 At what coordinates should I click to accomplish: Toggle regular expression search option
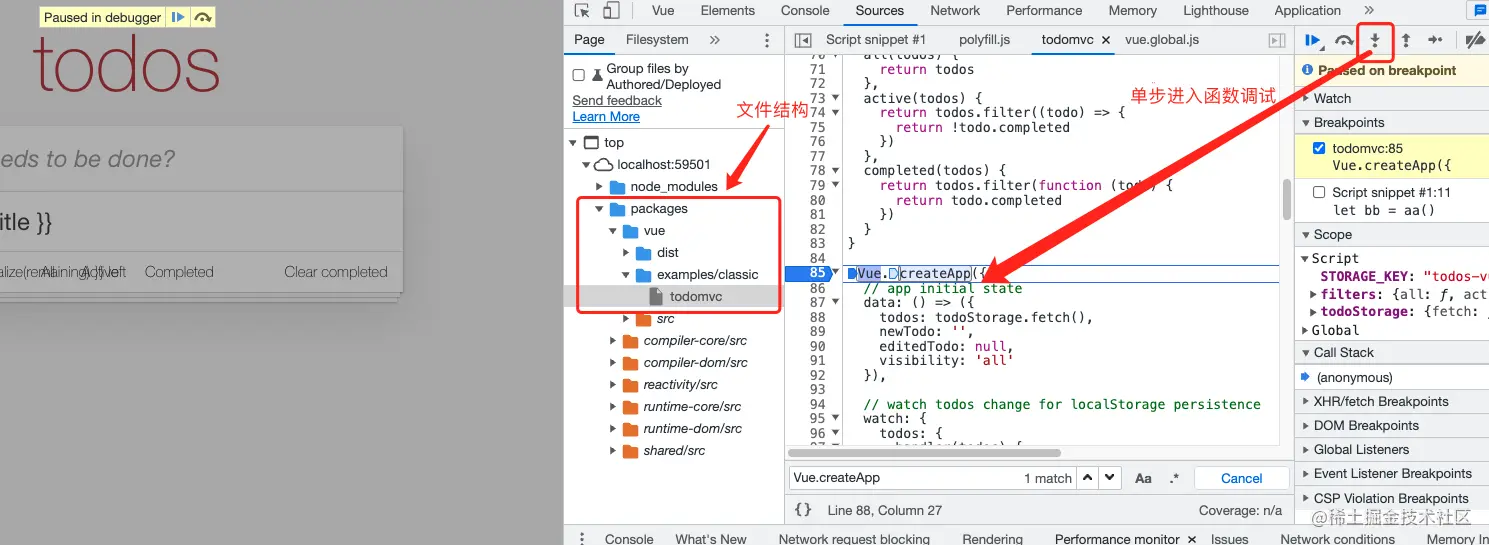coord(1174,478)
